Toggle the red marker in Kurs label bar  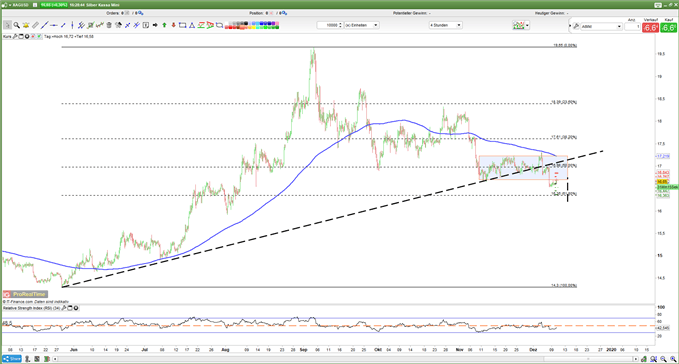[33, 36]
